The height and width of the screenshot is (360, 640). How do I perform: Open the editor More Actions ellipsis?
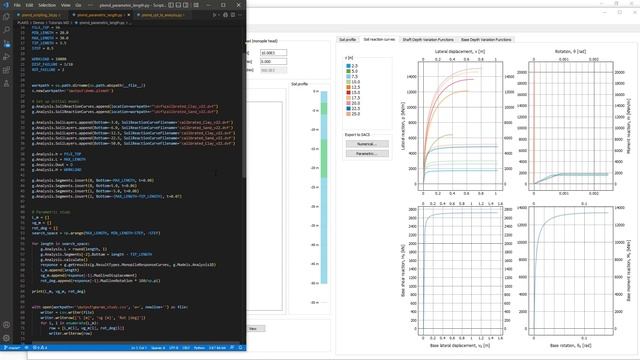coord(240,15)
